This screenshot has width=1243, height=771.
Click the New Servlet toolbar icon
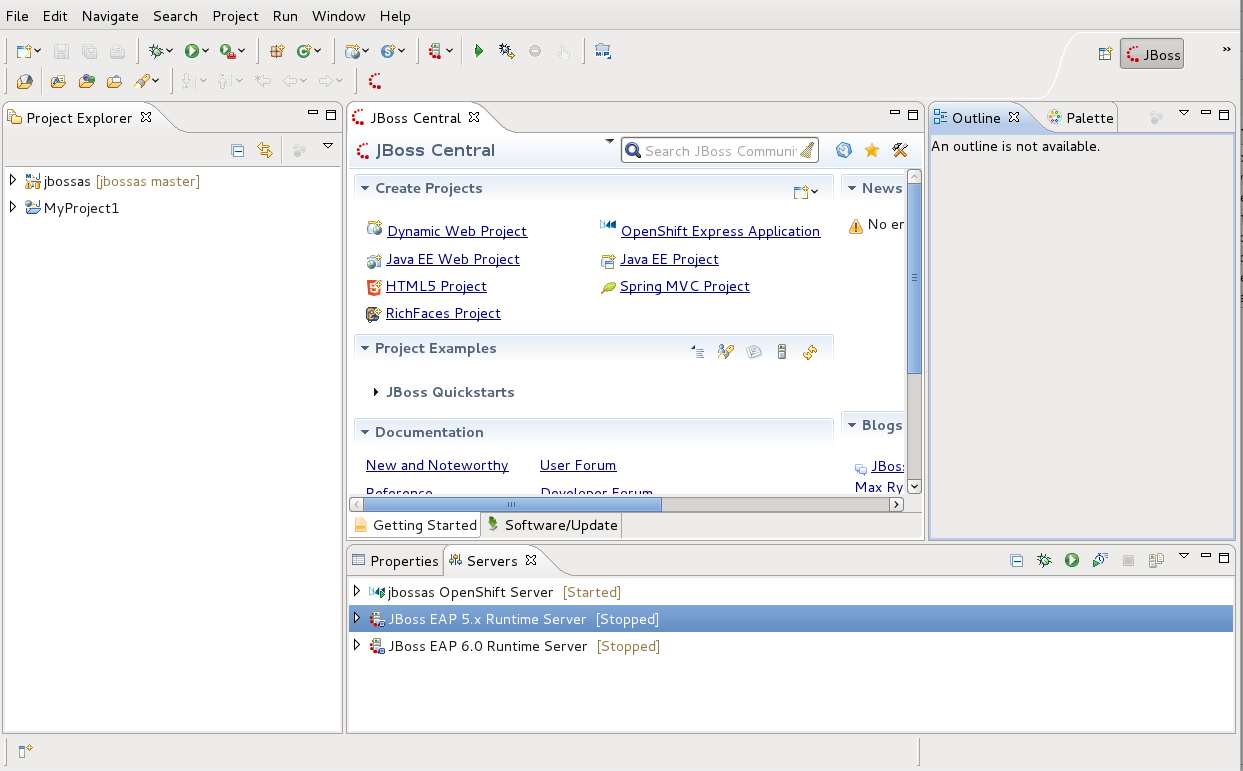(388, 51)
